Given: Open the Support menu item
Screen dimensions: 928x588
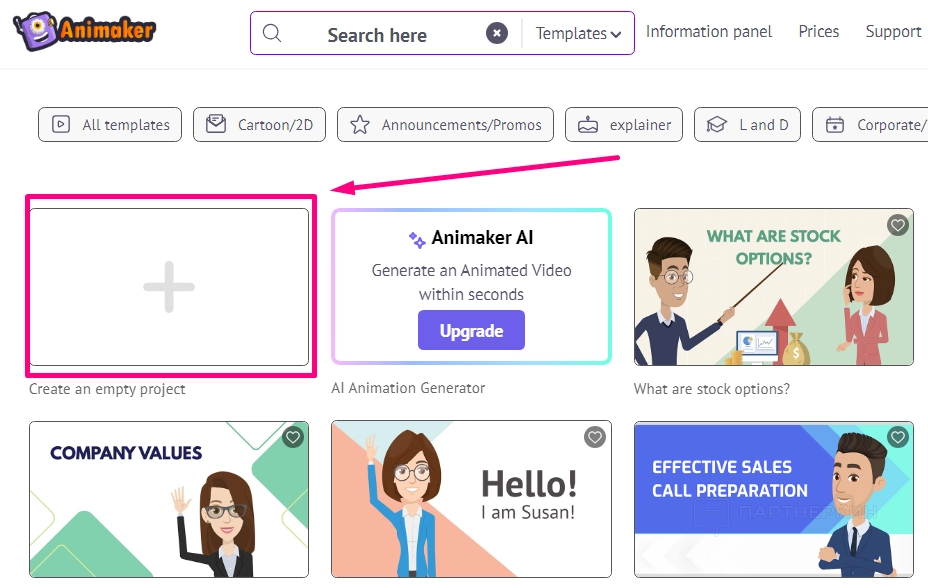Looking at the screenshot, I should 893,31.
